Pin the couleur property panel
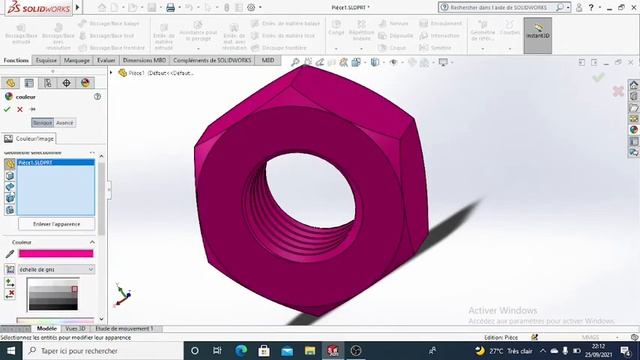Screen dimensions: 640x360 [33, 109]
